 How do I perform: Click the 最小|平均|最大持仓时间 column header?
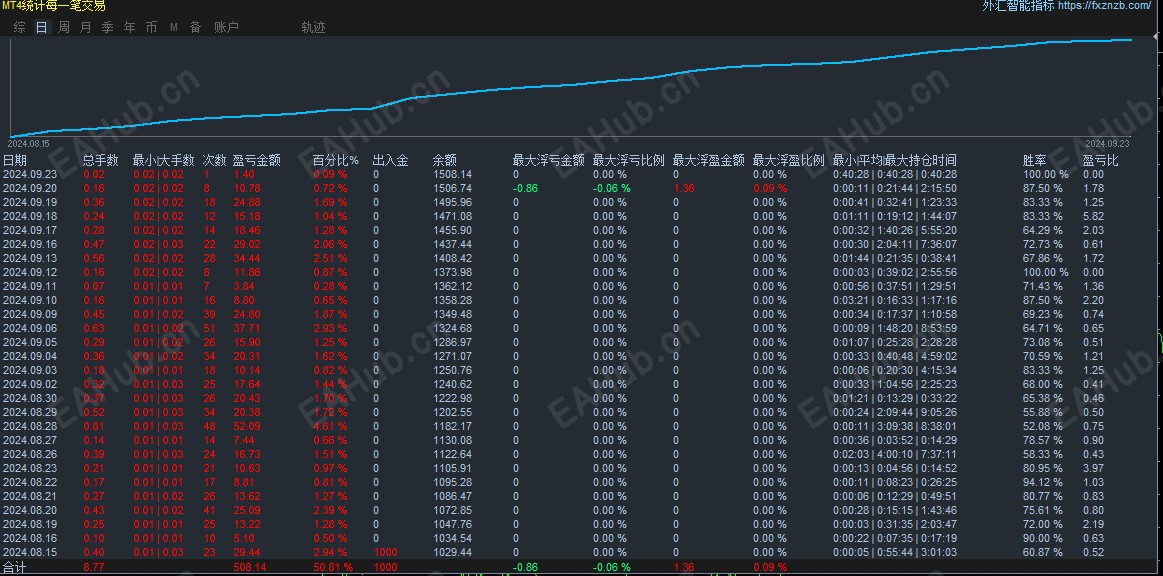895,160
